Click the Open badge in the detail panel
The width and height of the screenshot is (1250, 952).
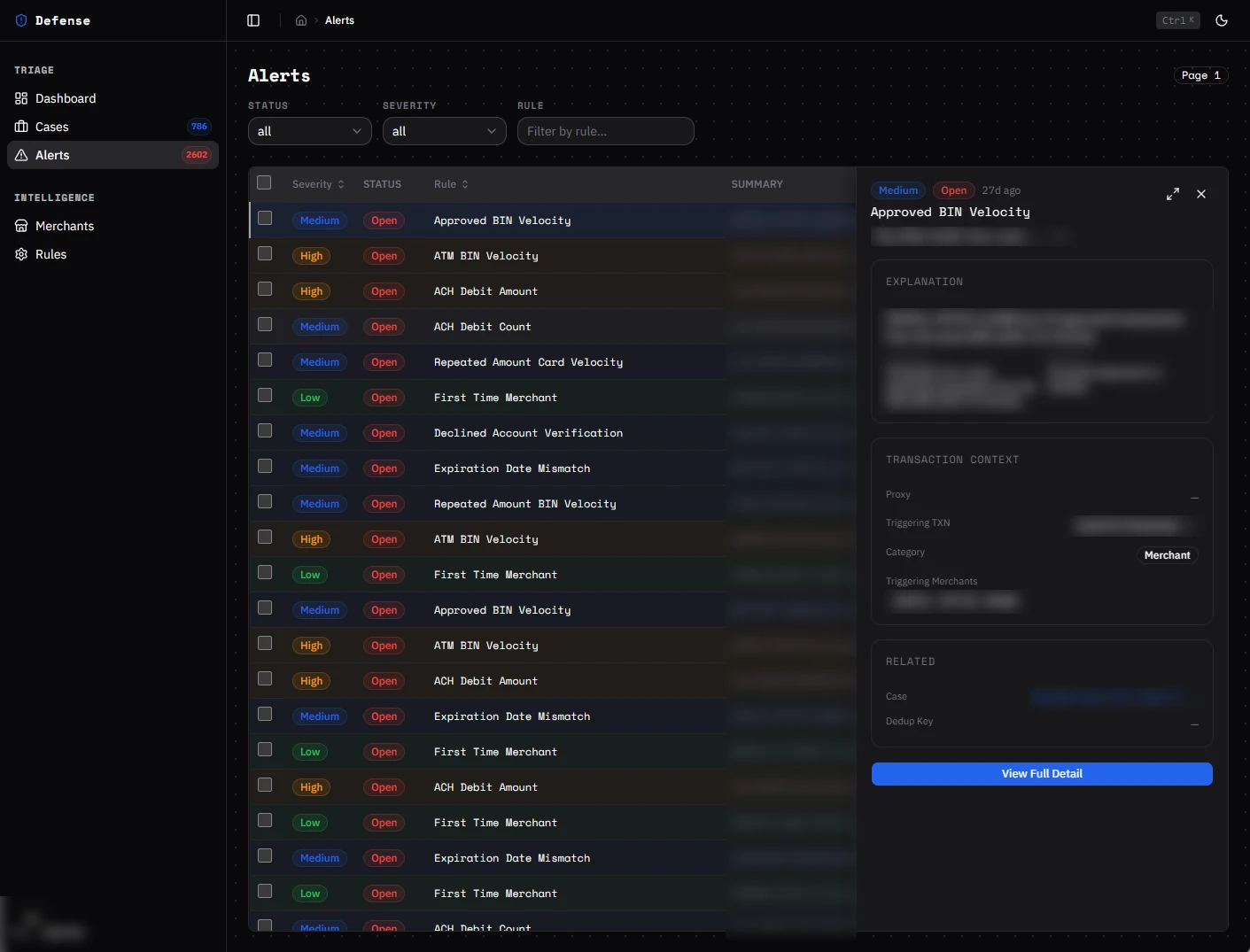[x=954, y=190]
